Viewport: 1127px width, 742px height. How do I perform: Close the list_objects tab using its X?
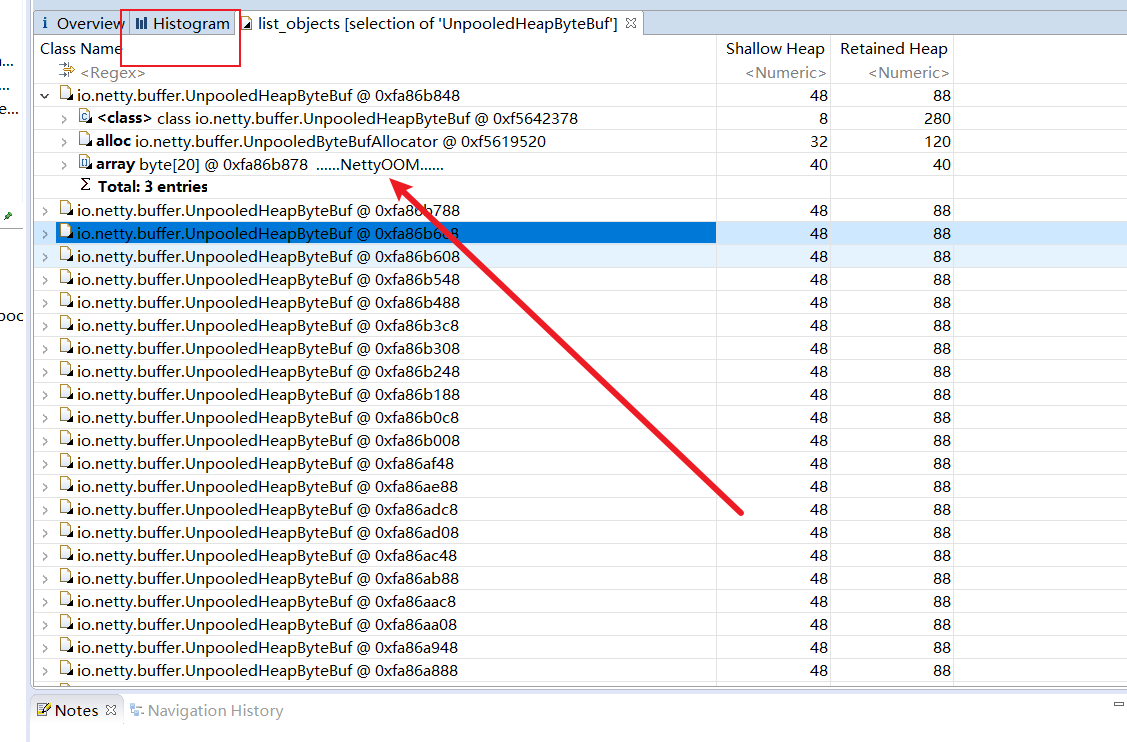631,22
